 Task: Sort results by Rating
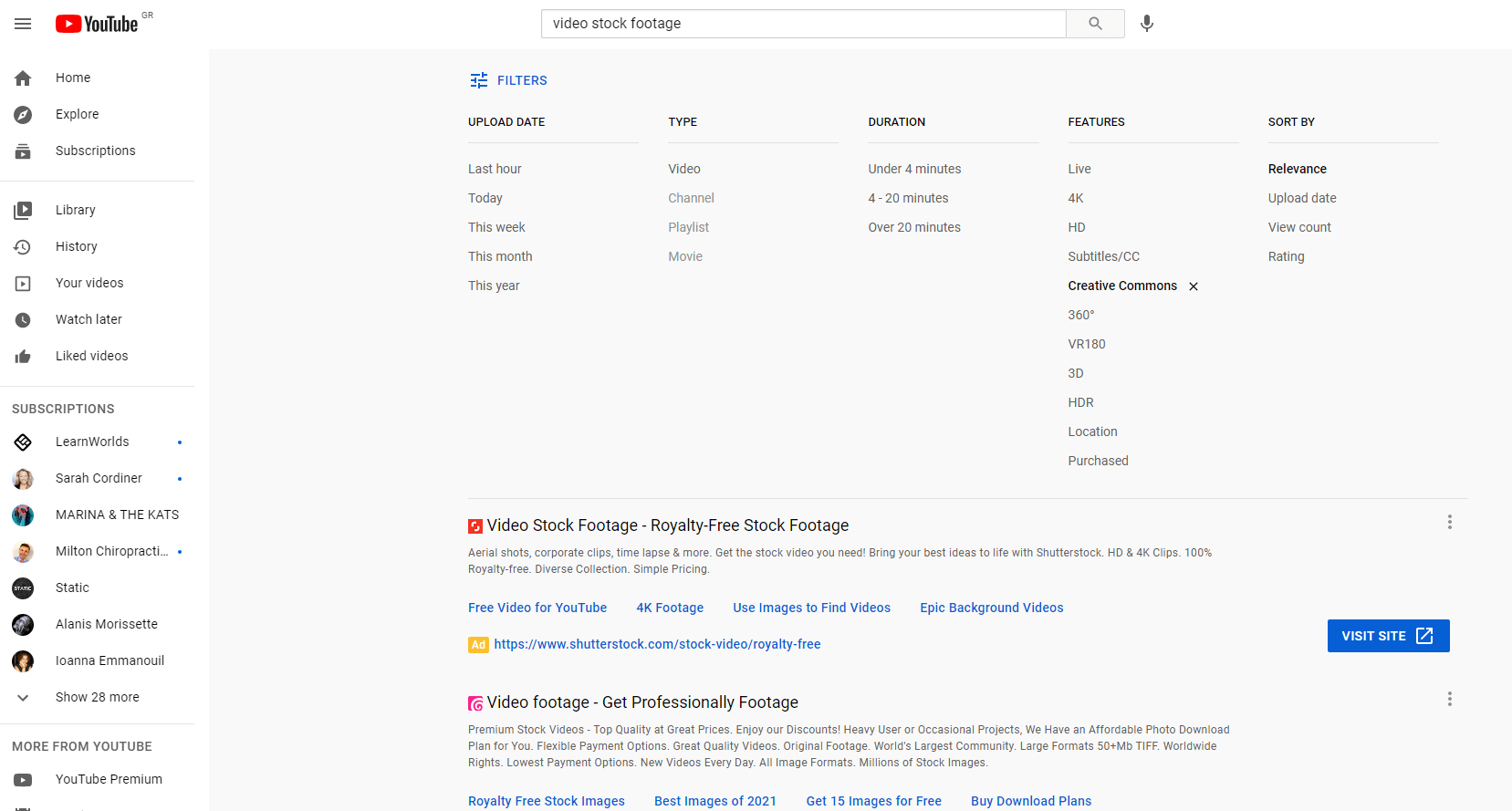[1286, 256]
